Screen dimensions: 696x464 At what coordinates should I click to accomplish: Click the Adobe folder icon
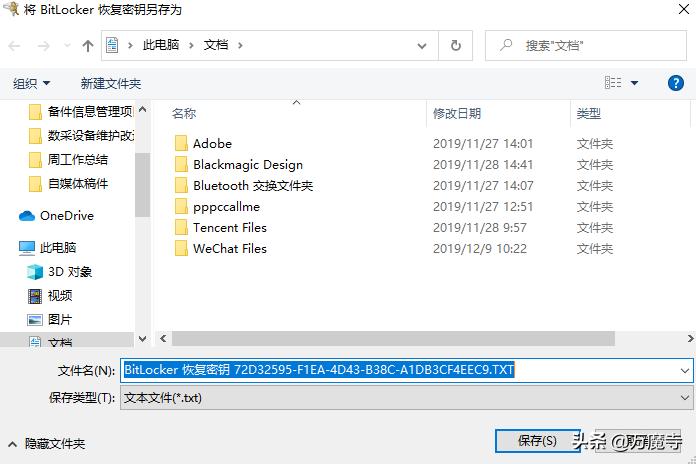coord(181,144)
